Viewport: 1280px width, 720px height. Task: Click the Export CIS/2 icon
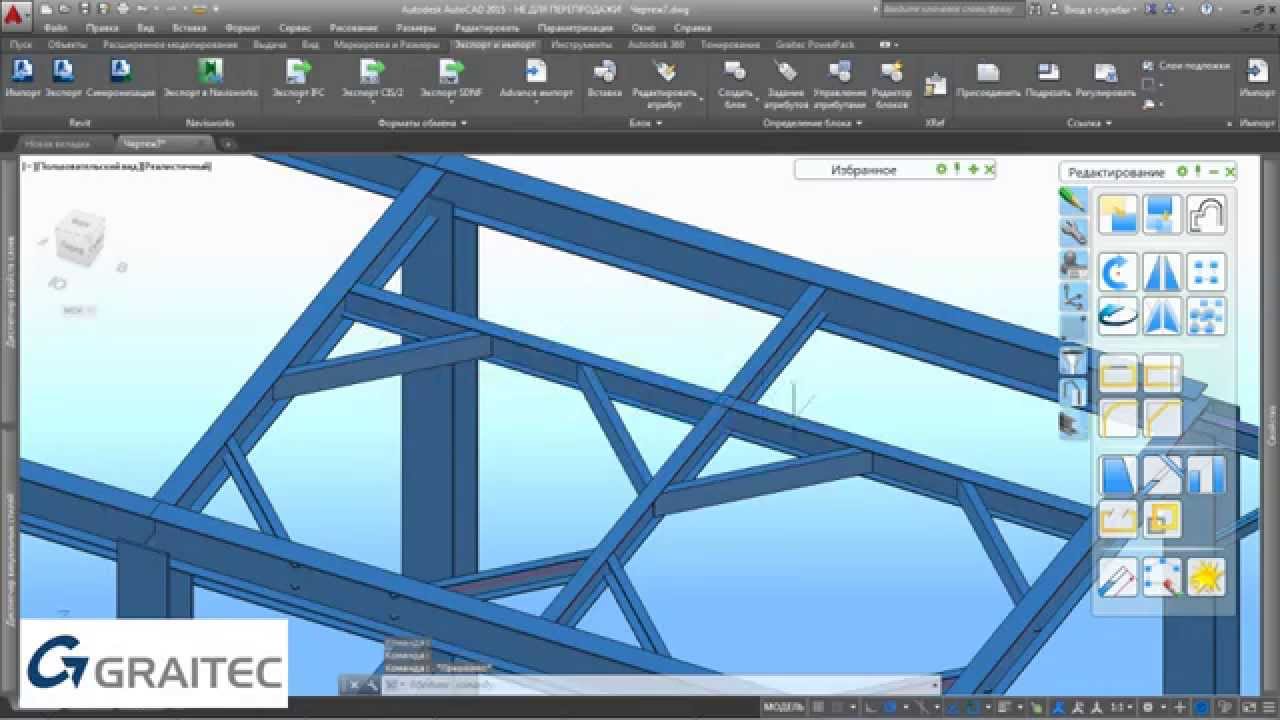point(372,71)
